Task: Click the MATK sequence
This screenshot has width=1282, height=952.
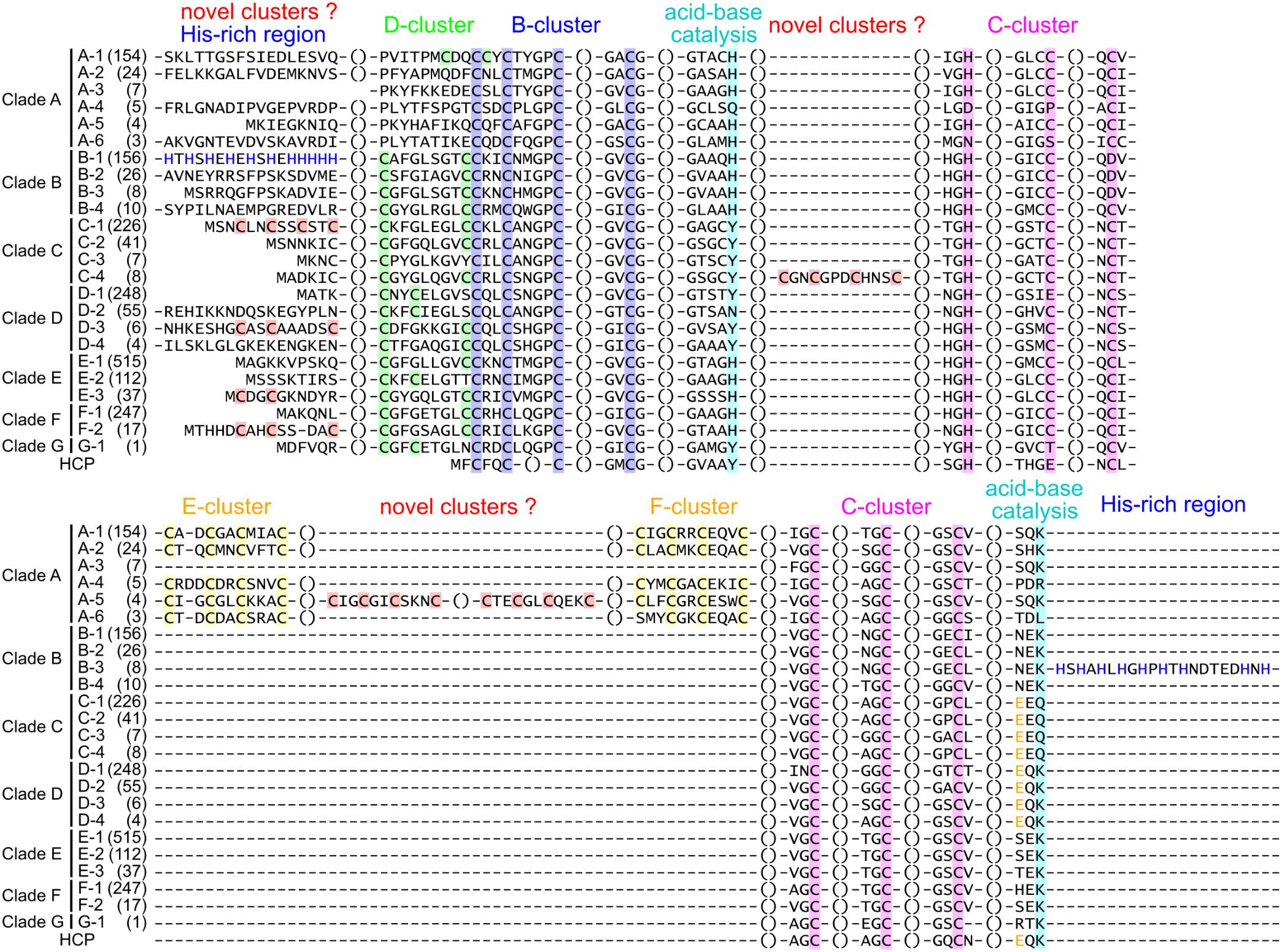Action: pos(318,295)
